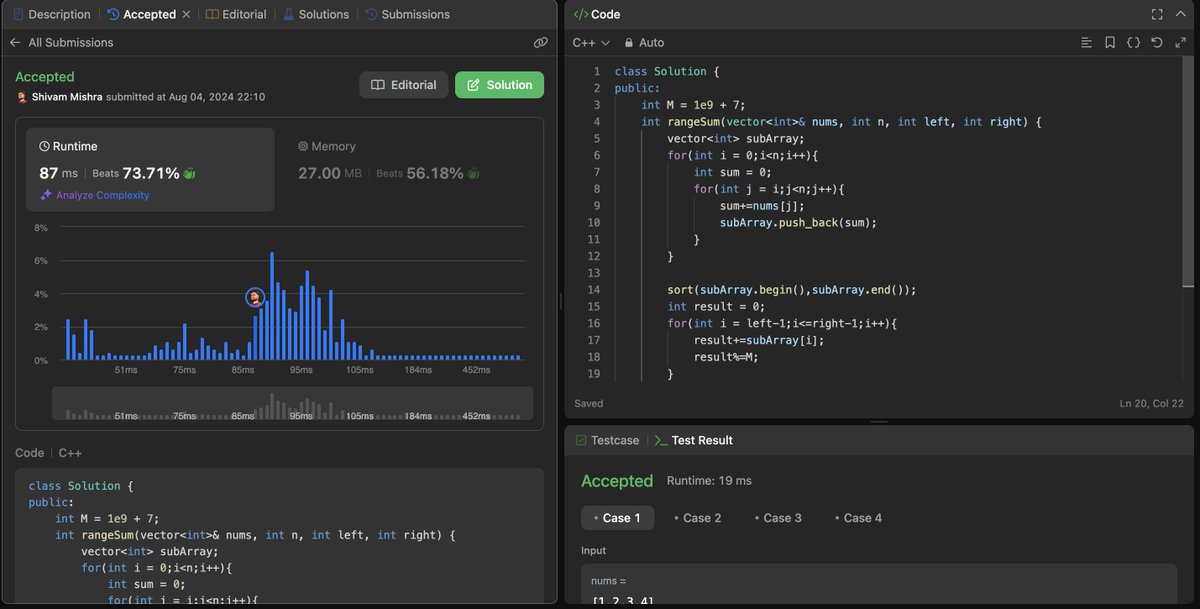The image size is (1200, 609).
Task: Click the 'int M = 1e9 + 7;' editor line
Action: 693,104
